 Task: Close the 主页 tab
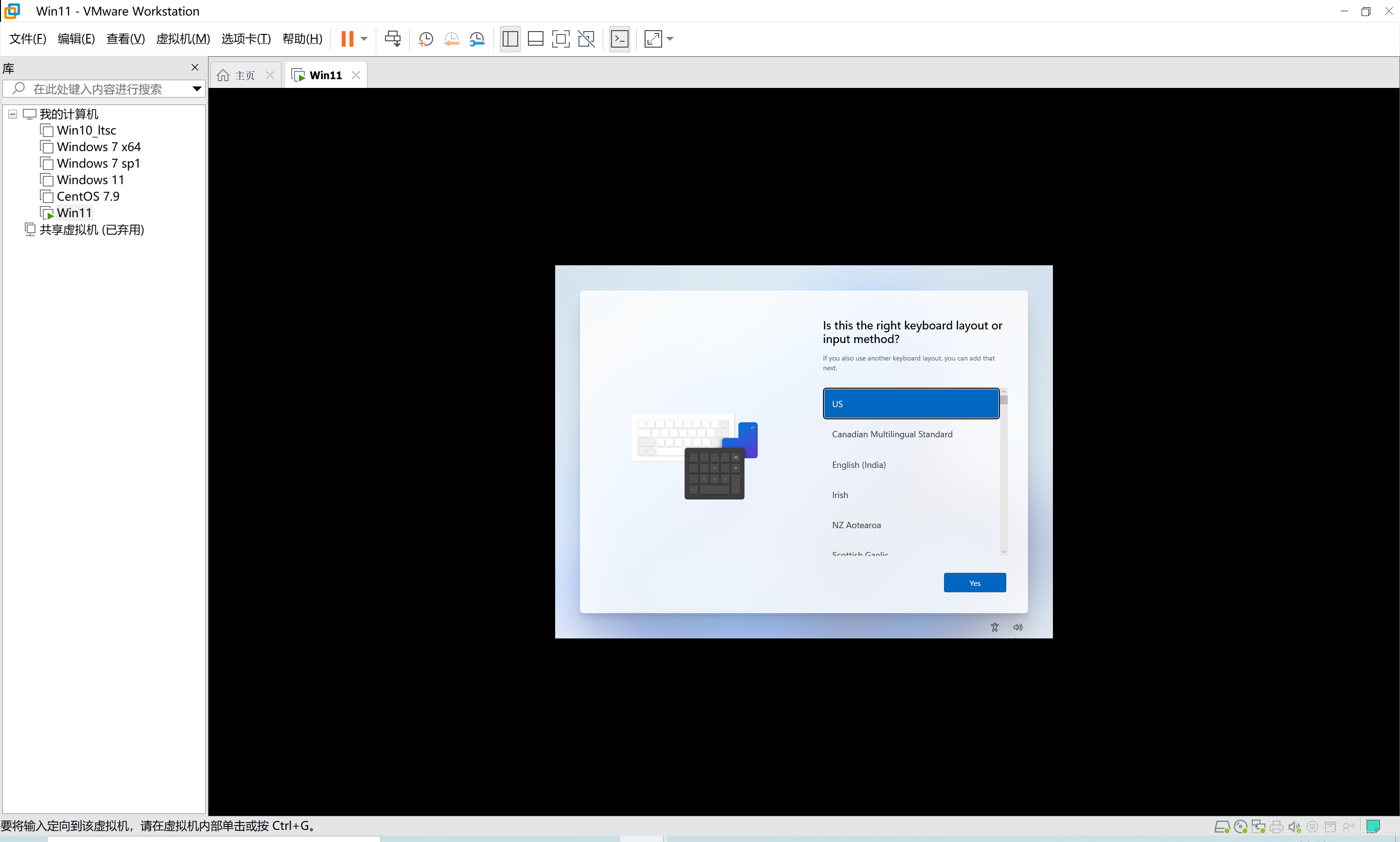[x=270, y=75]
